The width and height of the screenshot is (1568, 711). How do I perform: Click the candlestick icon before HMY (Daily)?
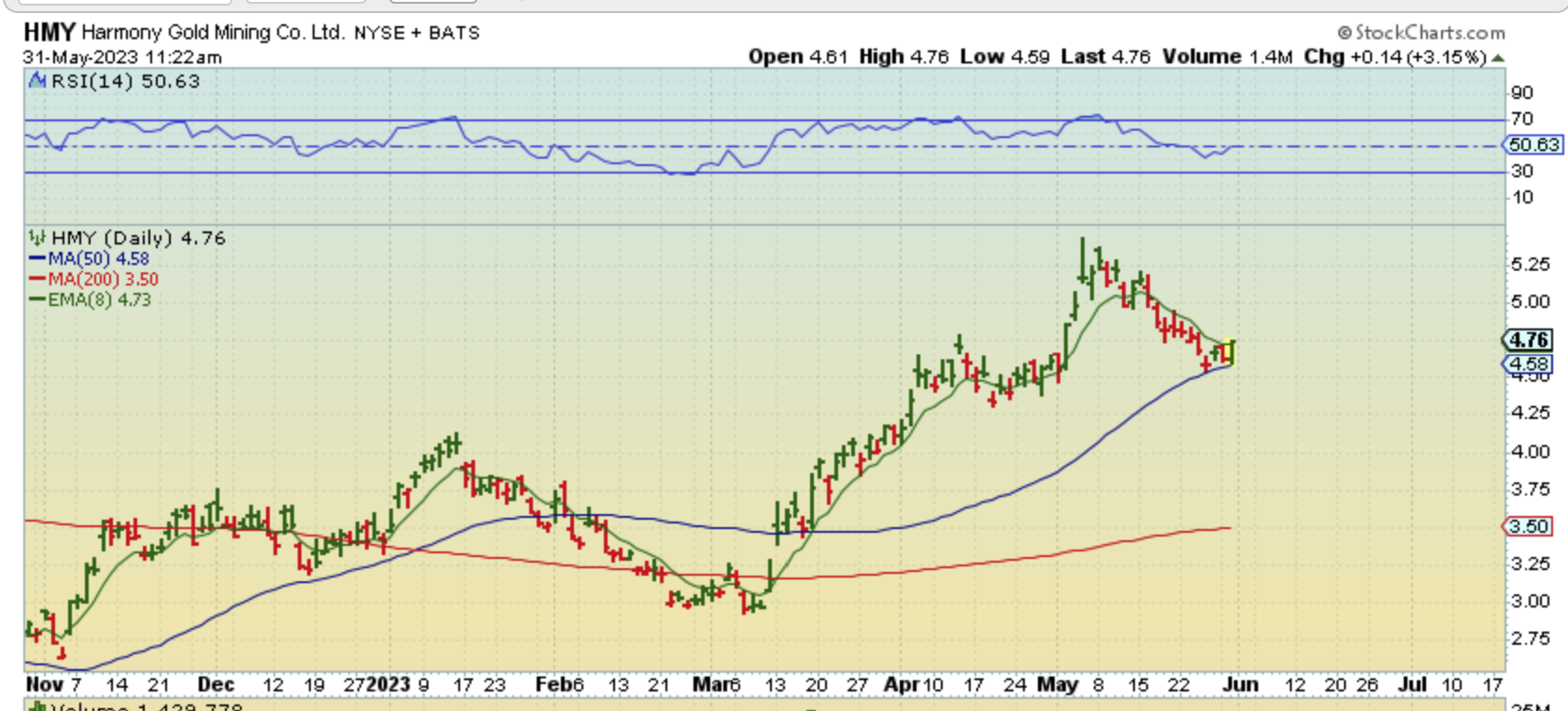pos(37,238)
